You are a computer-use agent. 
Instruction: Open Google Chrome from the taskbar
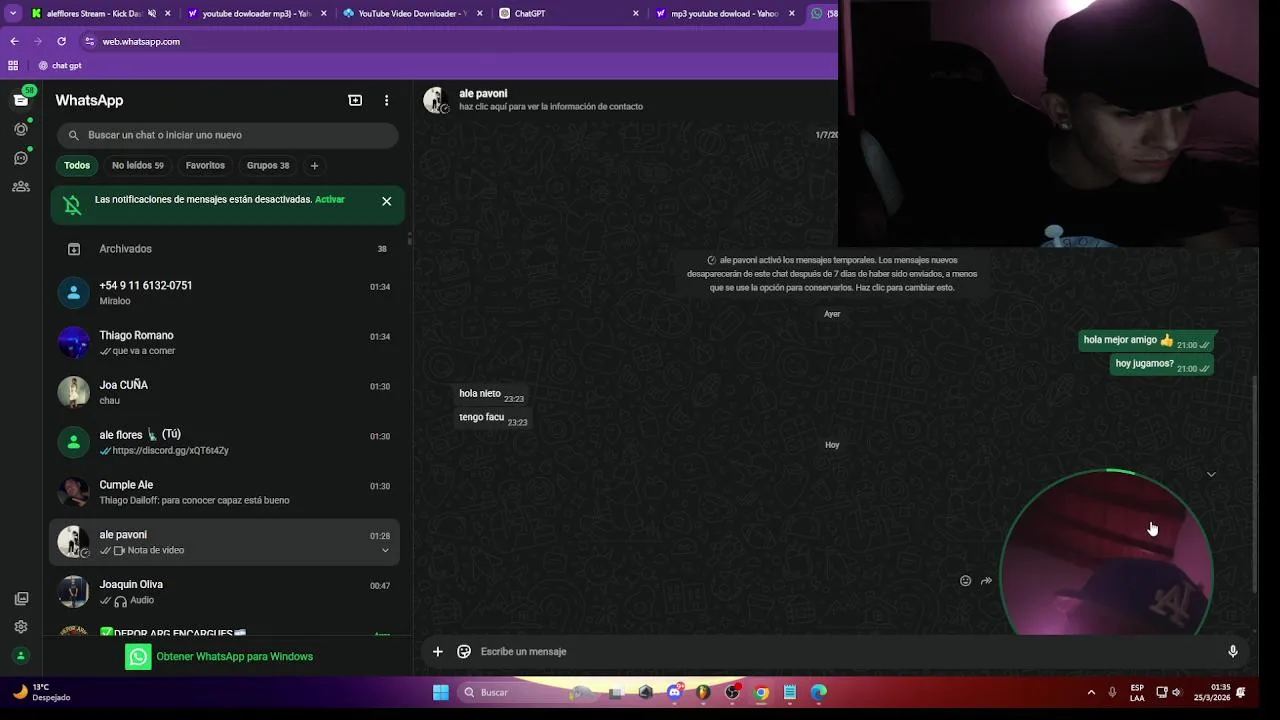pos(761,692)
